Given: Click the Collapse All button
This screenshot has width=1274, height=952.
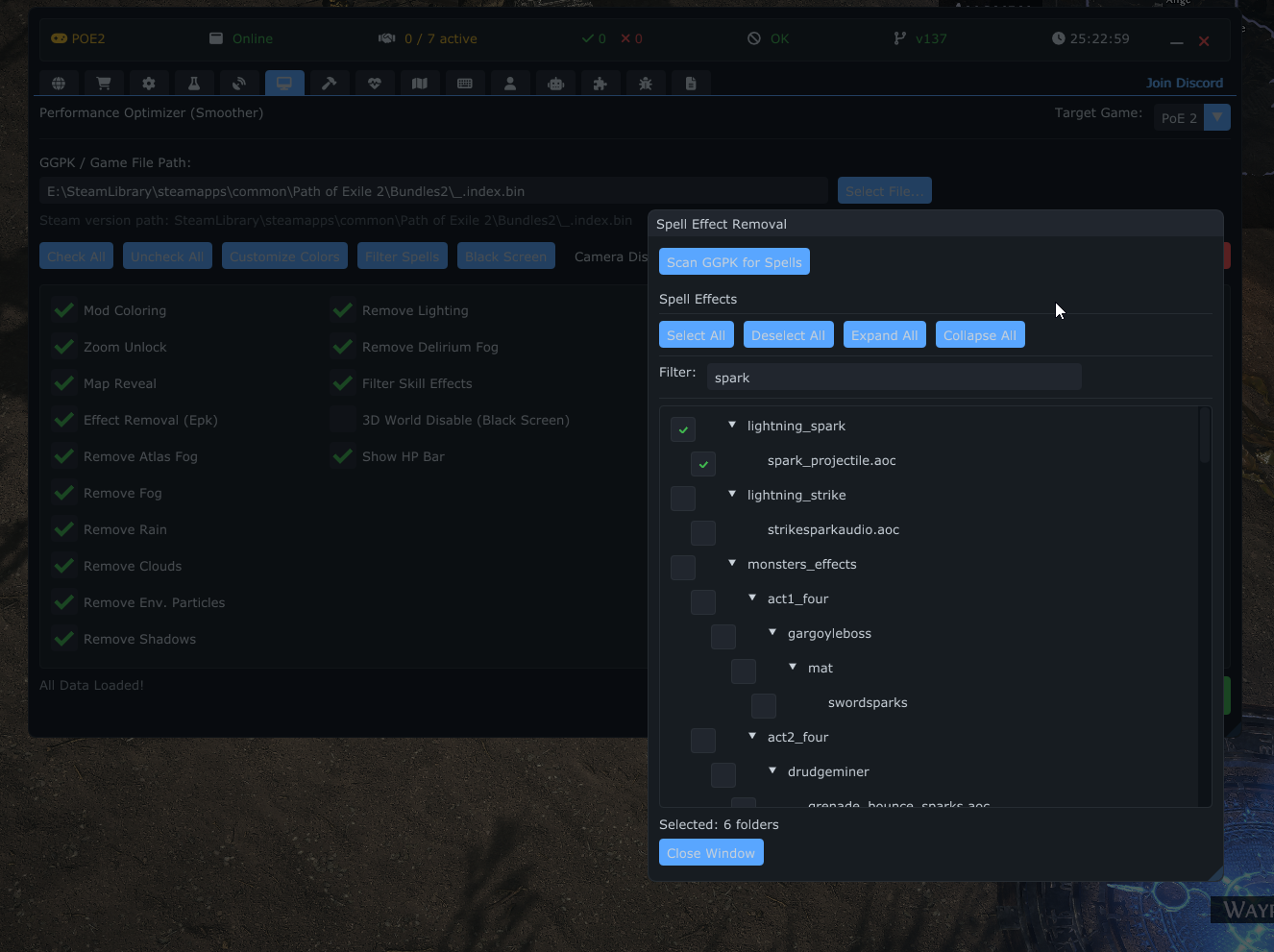Looking at the screenshot, I should pyautogui.click(x=980, y=334).
